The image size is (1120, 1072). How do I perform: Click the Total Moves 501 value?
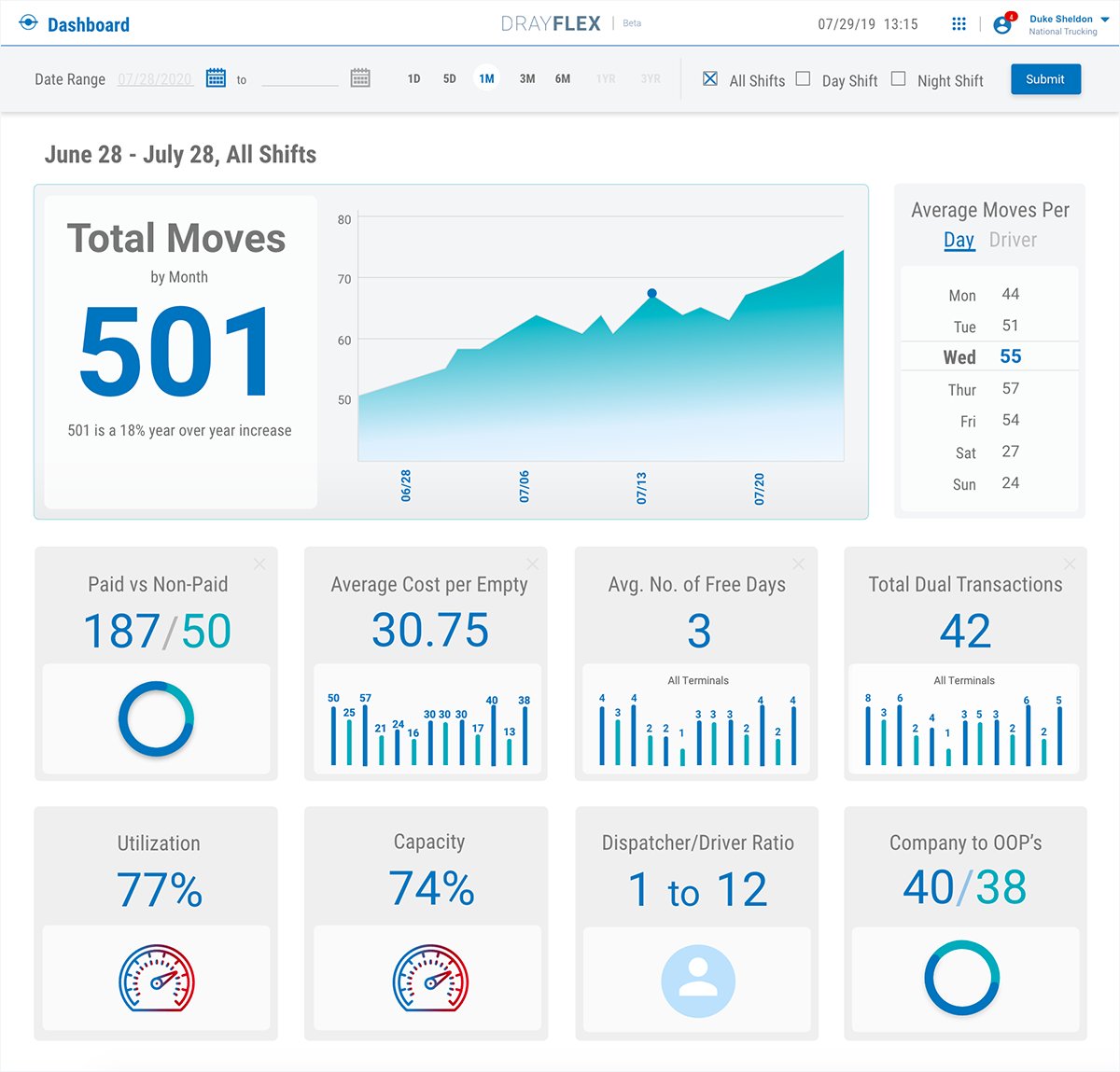[175, 353]
